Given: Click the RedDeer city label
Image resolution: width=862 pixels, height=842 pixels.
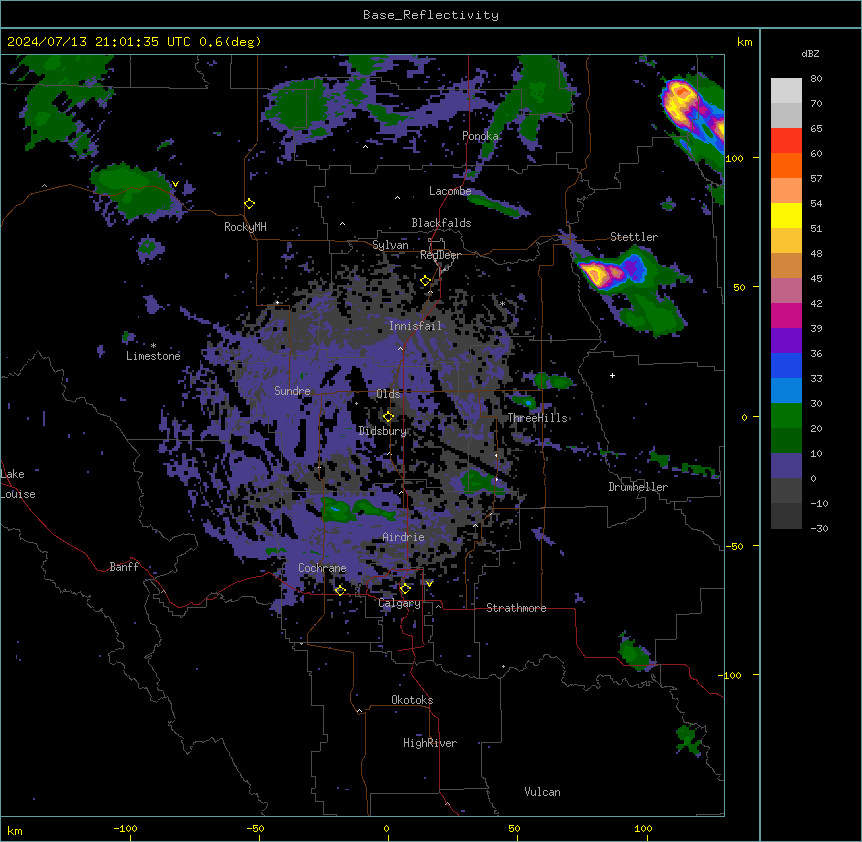Looking at the screenshot, I should [441, 255].
